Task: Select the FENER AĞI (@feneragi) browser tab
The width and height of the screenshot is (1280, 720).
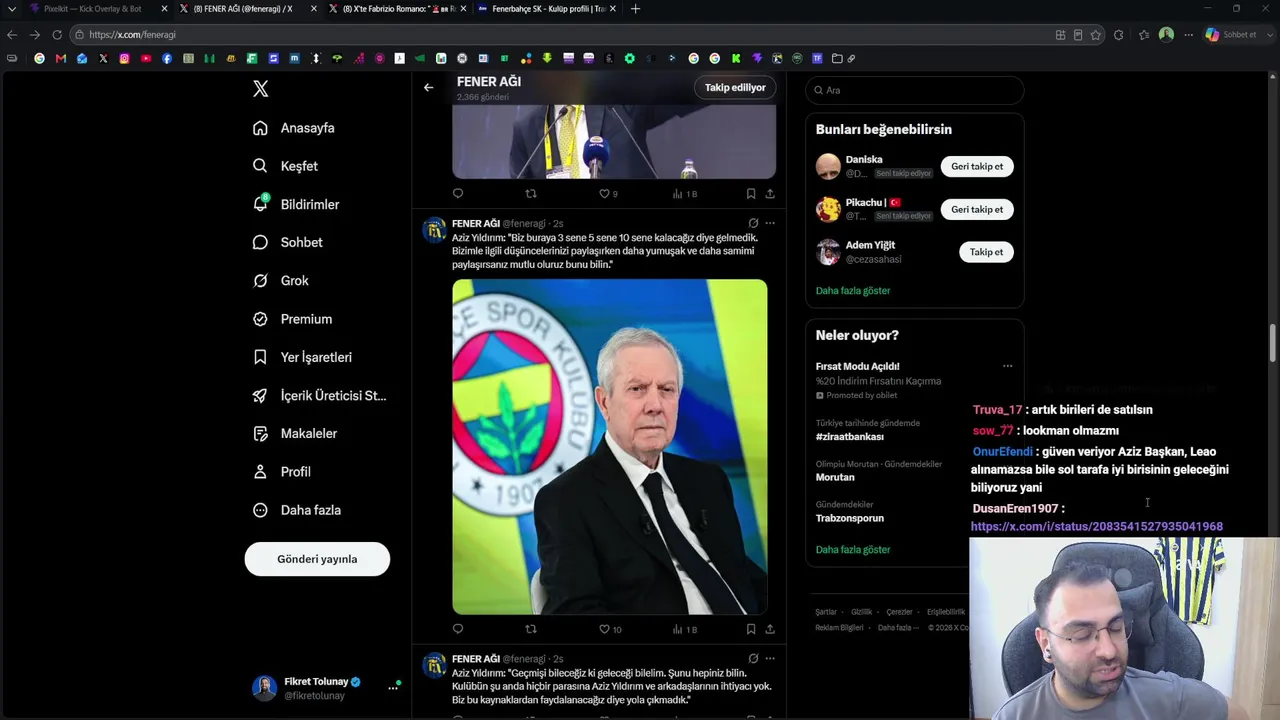Action: [x=247, y=9]
